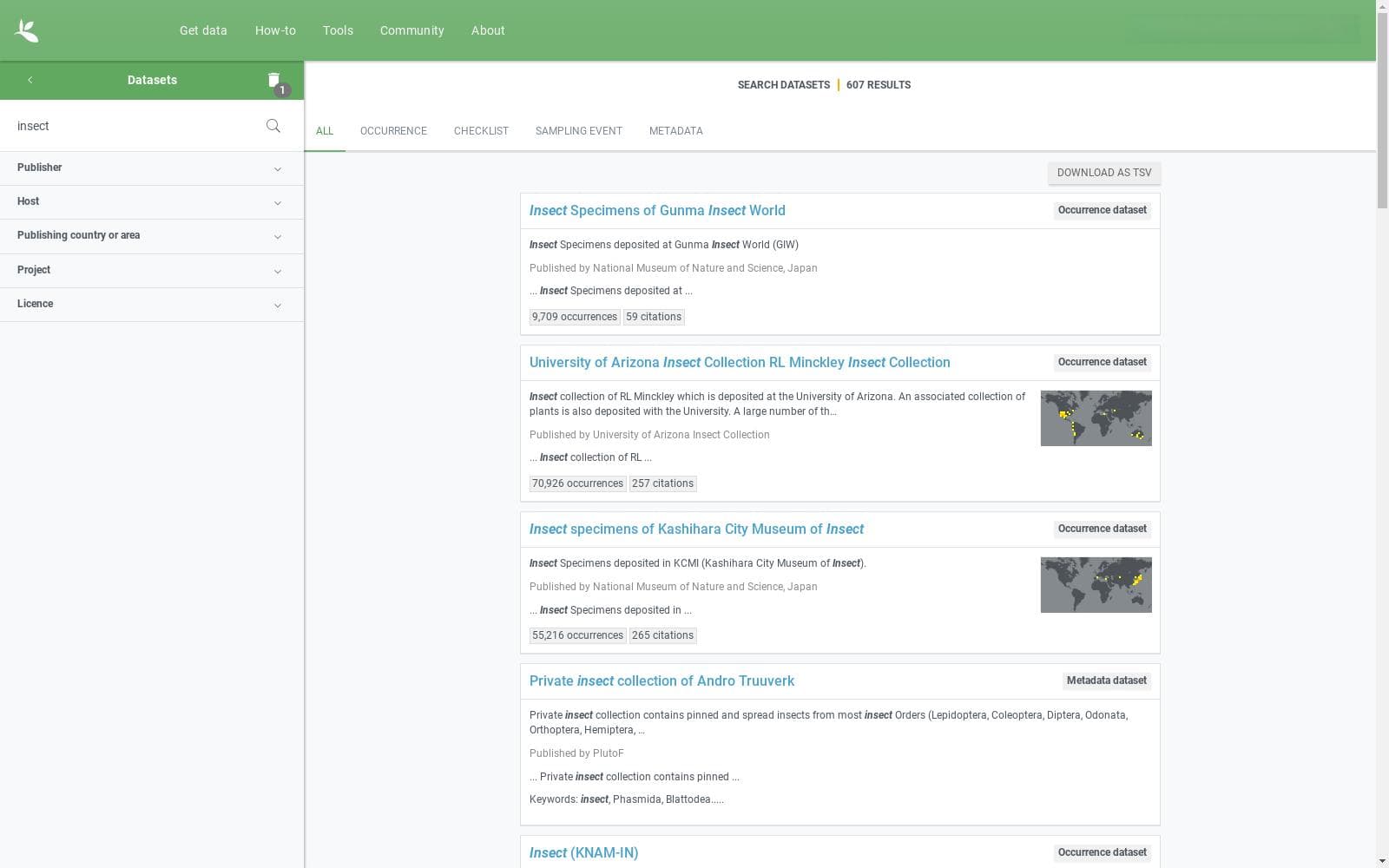Click University of Arizona dataset map thumbnail
Image resolution: width=1389 pixels, height=868 pixels.
point(1096,418)
